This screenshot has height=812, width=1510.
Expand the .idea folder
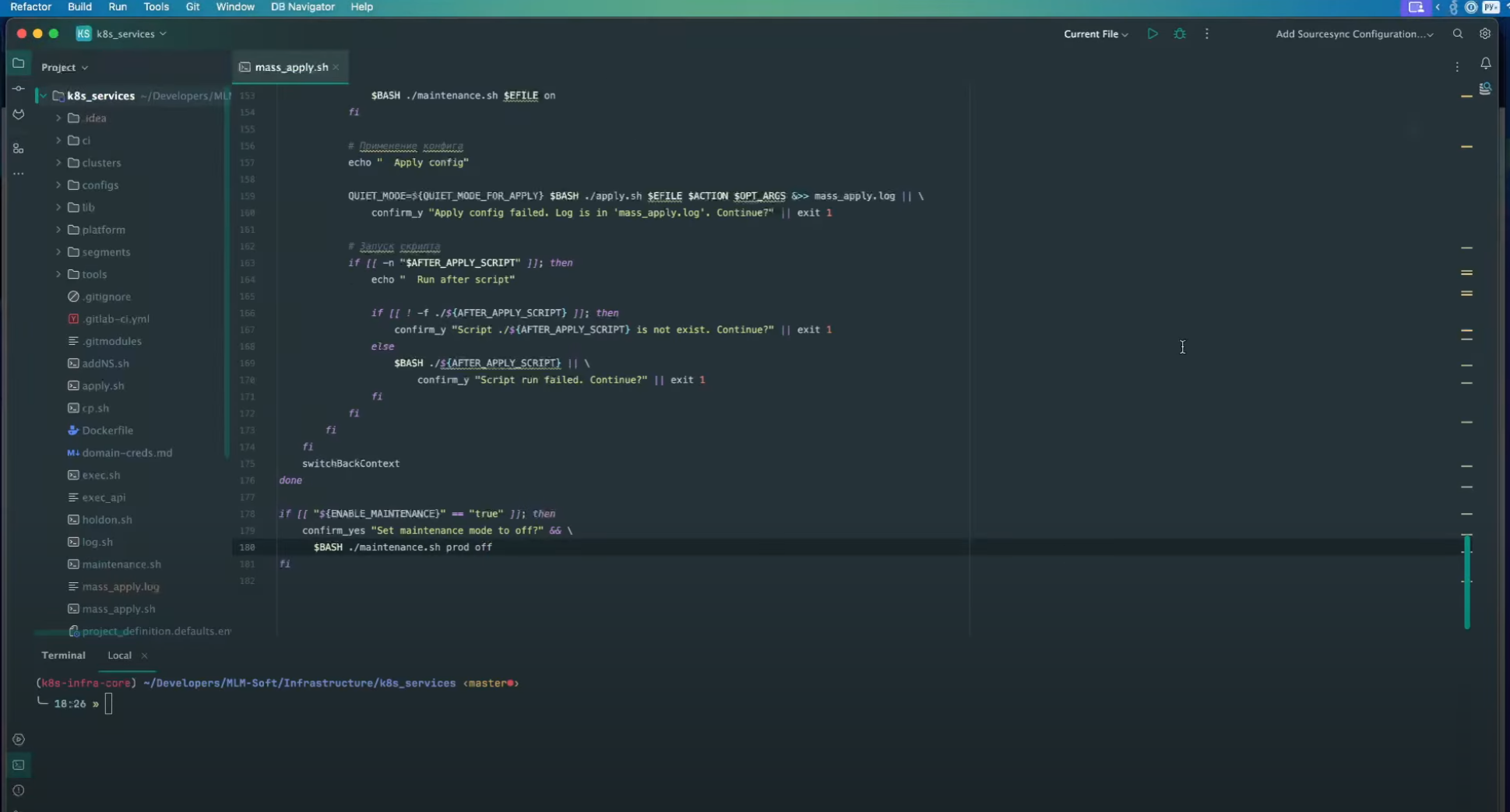pyautogui.click(x=58, y=118)
